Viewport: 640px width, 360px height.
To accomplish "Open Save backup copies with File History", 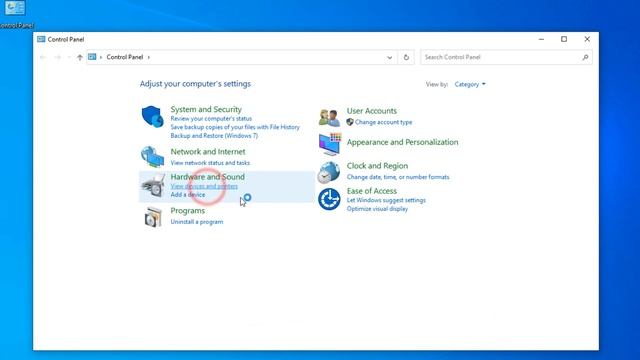I will pos(235,127).
